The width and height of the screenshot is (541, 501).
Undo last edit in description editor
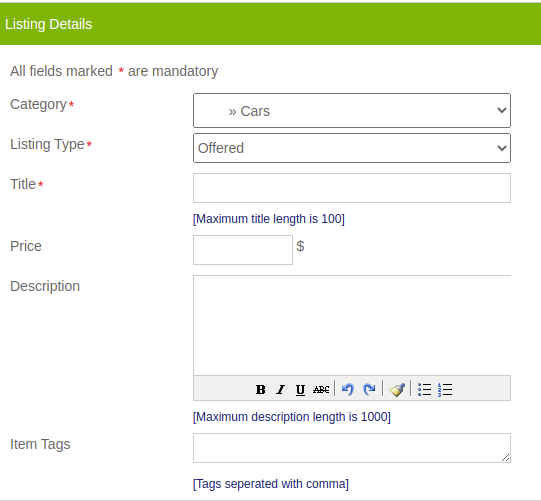[x=348, y=390]
